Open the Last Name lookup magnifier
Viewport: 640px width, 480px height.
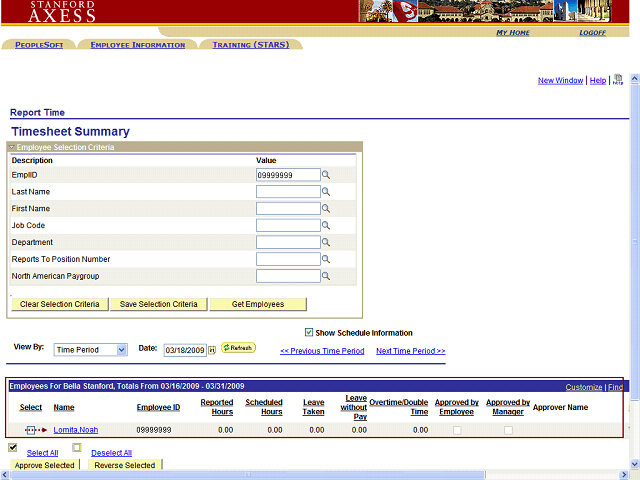click(x=326, y=192)
